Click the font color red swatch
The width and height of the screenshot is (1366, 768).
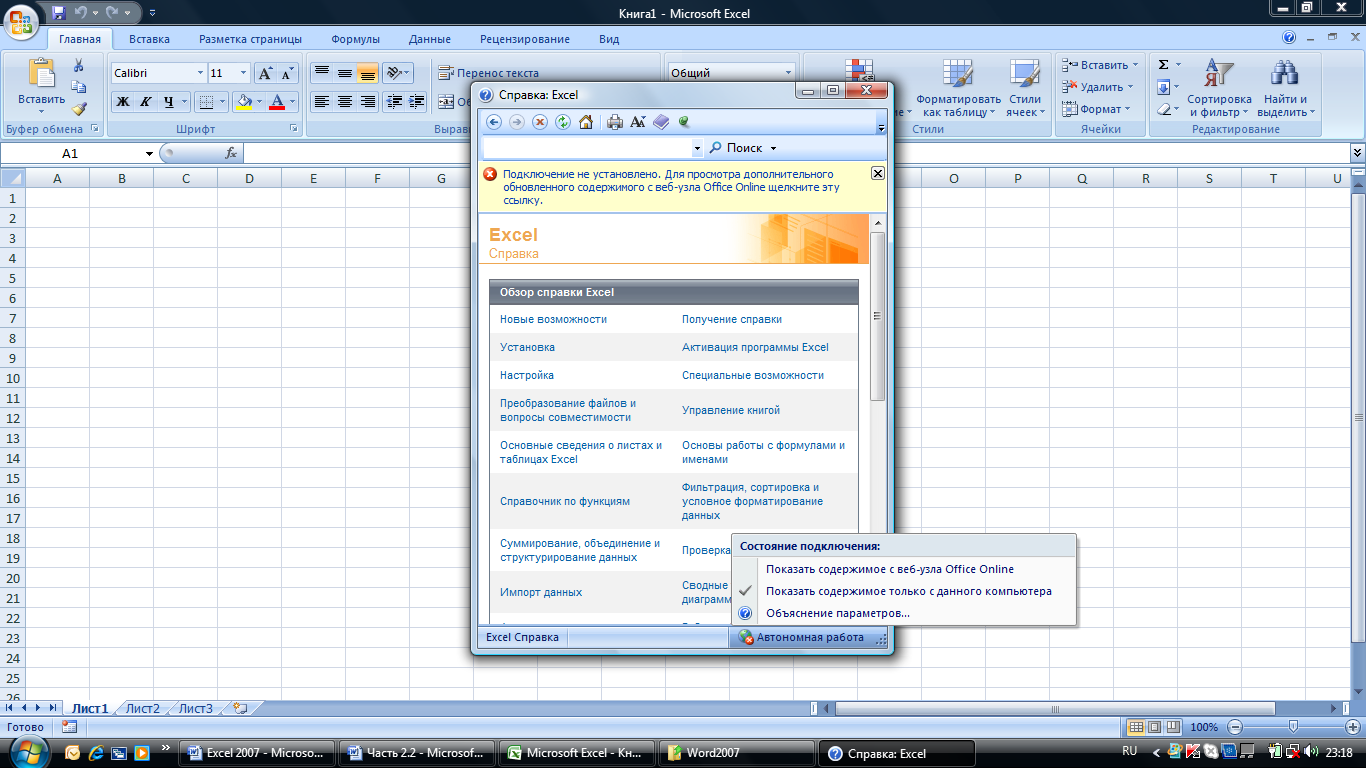[x=277, y=101]
